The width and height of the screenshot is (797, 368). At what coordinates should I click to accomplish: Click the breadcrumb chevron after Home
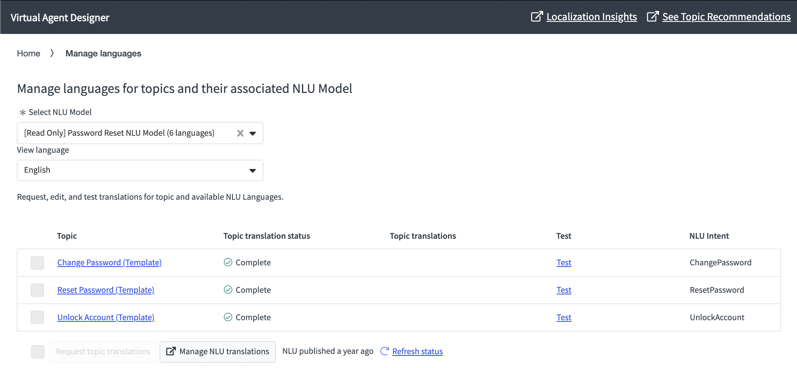[x=52, y=53]
